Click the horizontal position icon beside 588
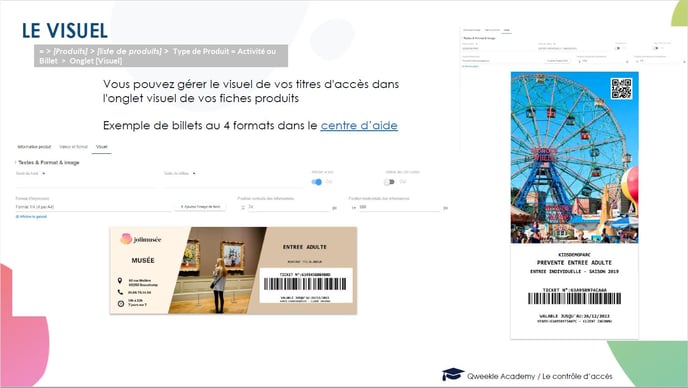The width and height of the screenshot is (688, 388). click(x=354, y=207)
